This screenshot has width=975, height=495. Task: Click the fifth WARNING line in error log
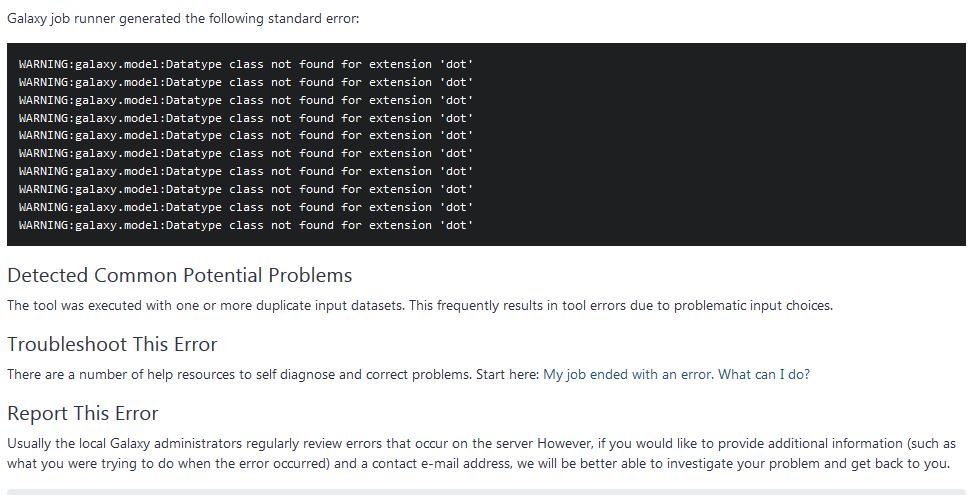coord(246,136)
